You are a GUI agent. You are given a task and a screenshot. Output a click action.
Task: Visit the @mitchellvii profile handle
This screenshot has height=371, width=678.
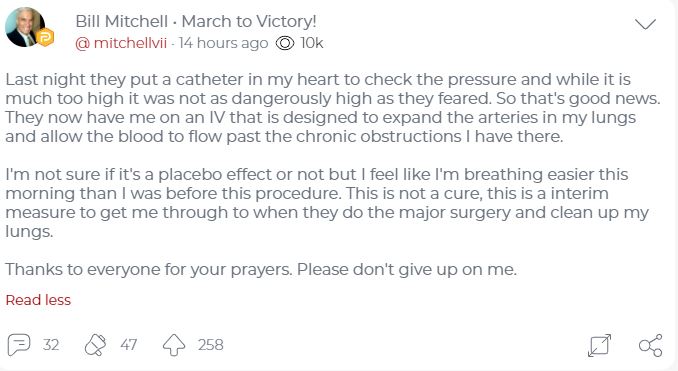pyautogui.click(x=121, y=43)
